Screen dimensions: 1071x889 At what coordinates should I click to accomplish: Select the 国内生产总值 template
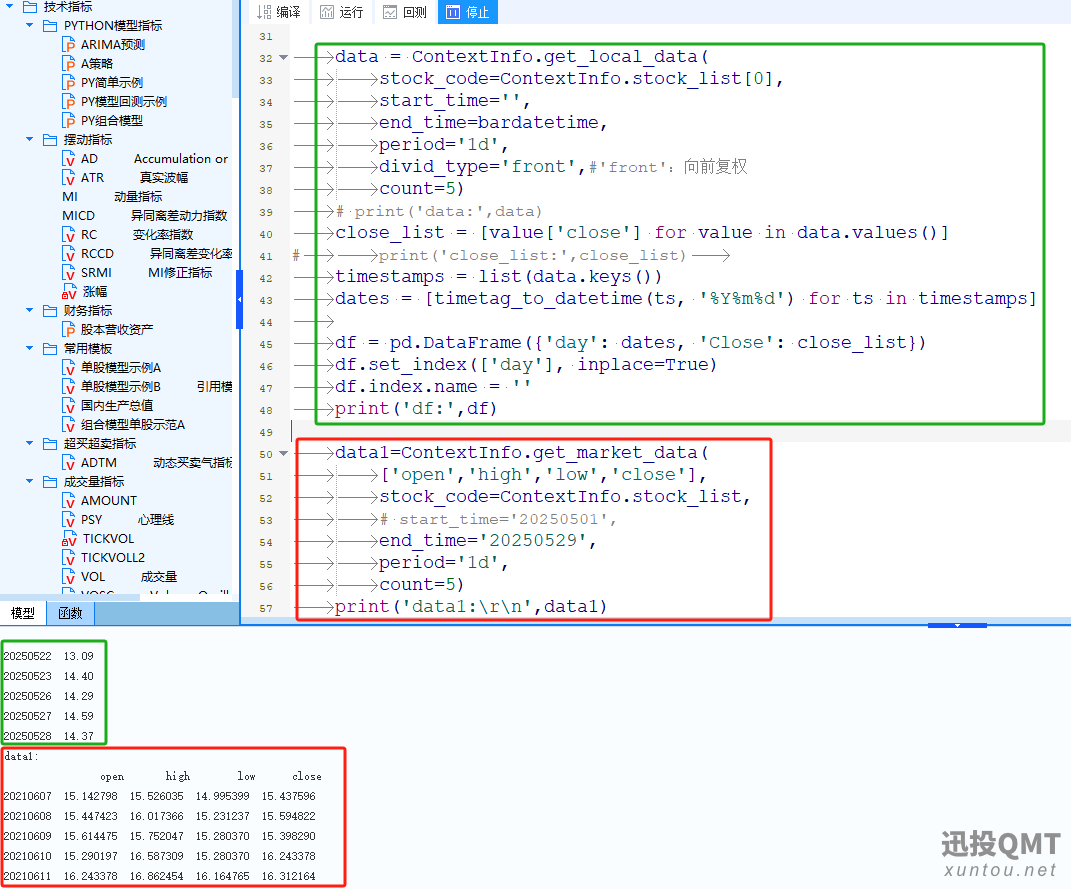116,405
